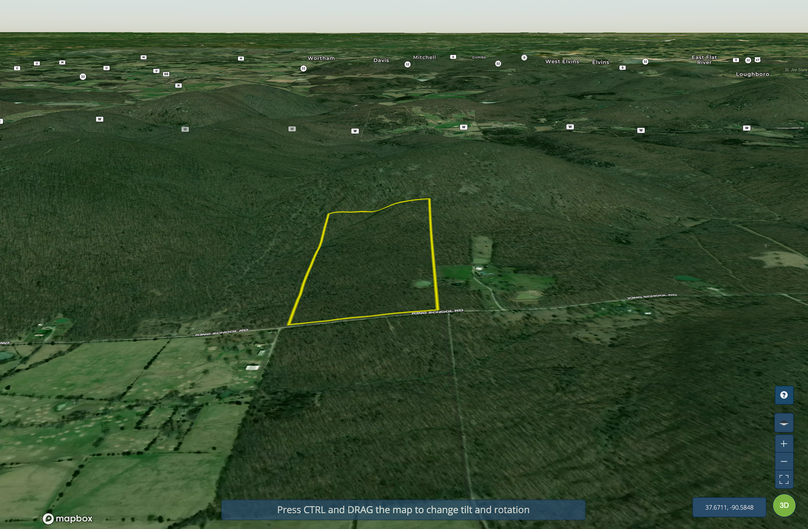Click the East Flat River label
This screenshot has width=808, height=529.
click(x=705, y=60)
